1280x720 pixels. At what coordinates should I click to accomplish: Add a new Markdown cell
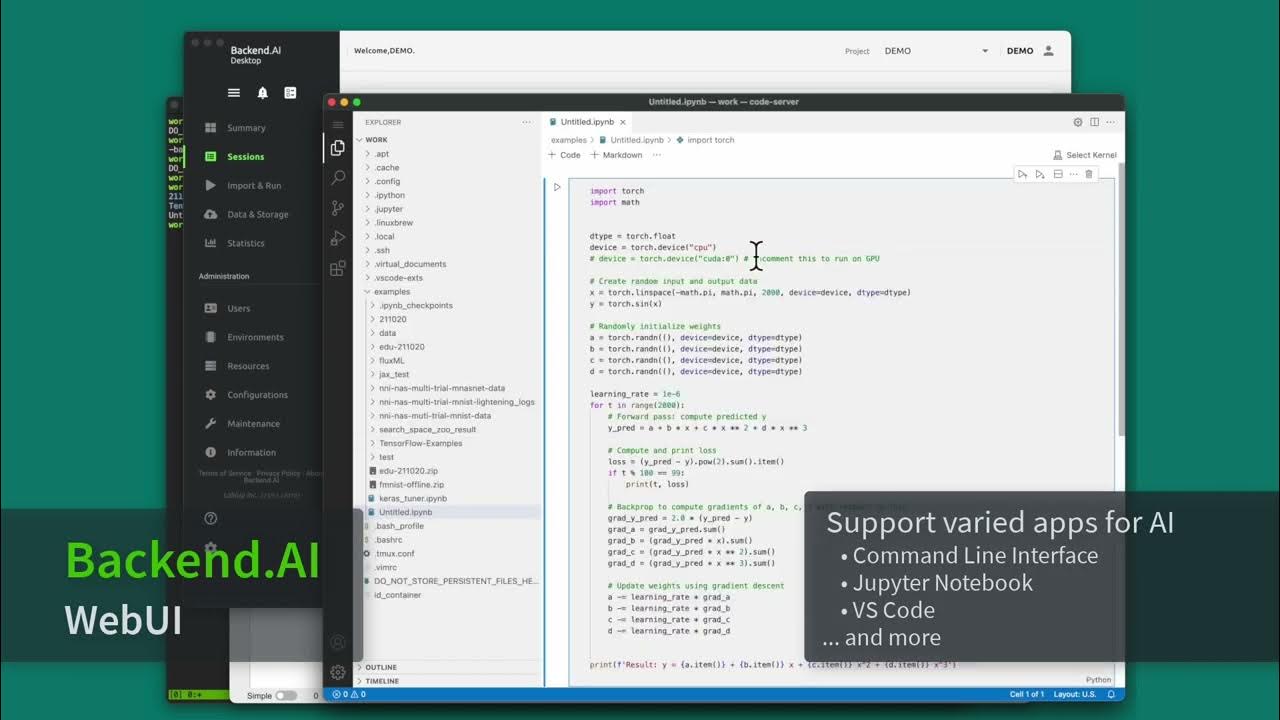617,155
